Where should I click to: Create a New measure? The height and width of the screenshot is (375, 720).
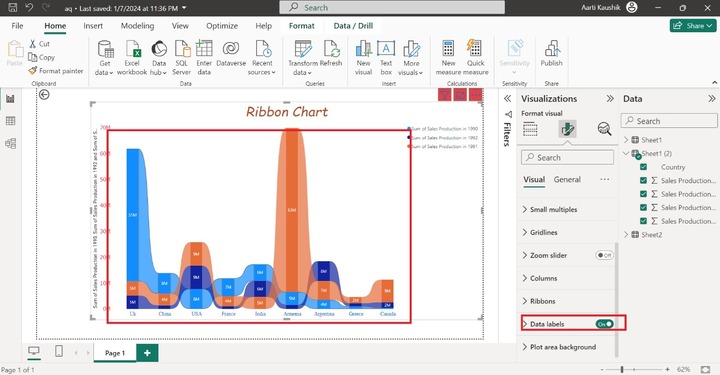[448, 58]
